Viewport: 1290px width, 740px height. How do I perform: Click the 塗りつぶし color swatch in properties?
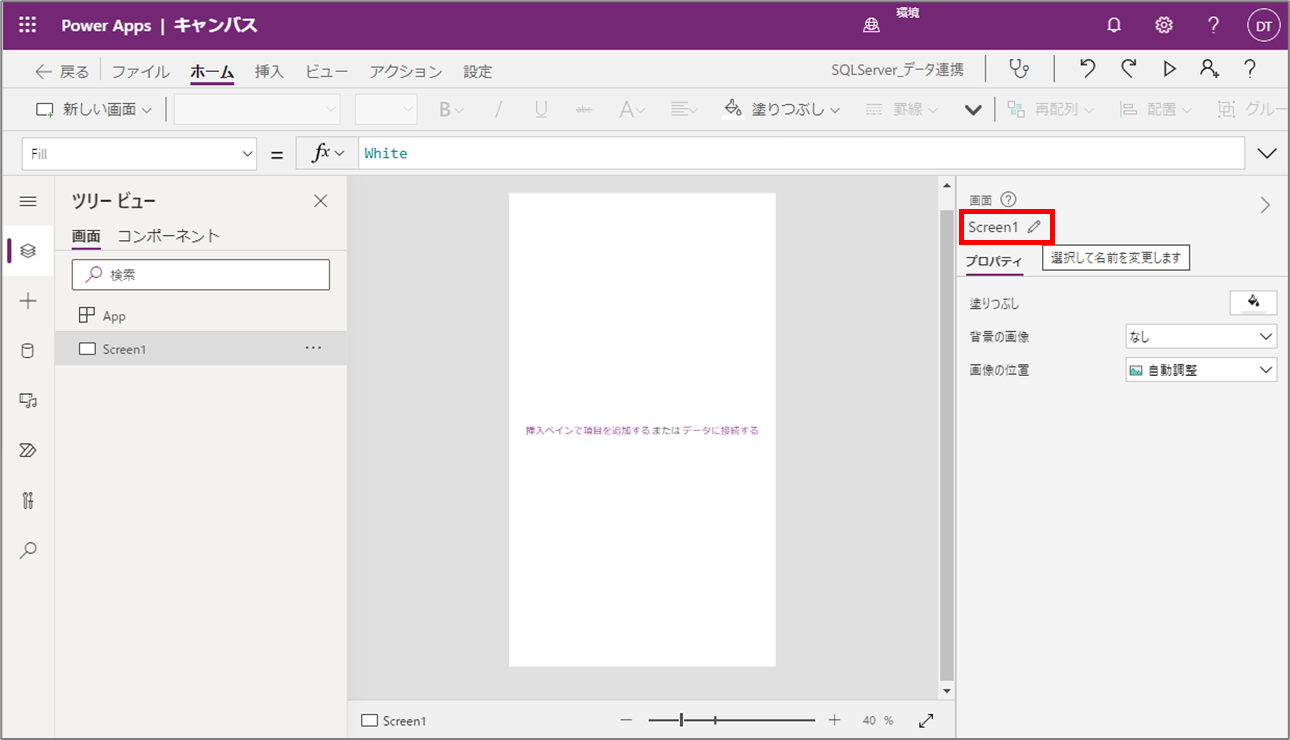pyautogui.click(x=1253, y=303)
